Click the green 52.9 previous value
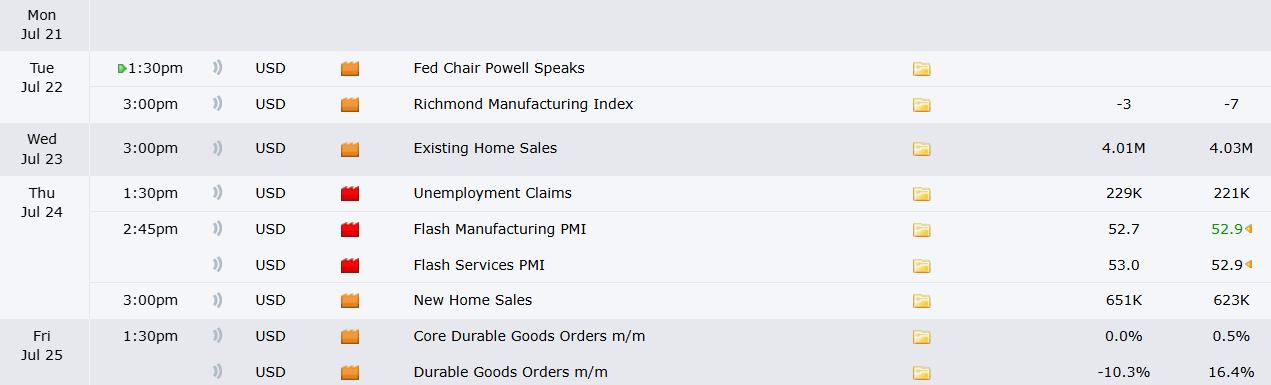Image resolution: width=1271 pixels, height=385 pixels. click(1226, 229)
